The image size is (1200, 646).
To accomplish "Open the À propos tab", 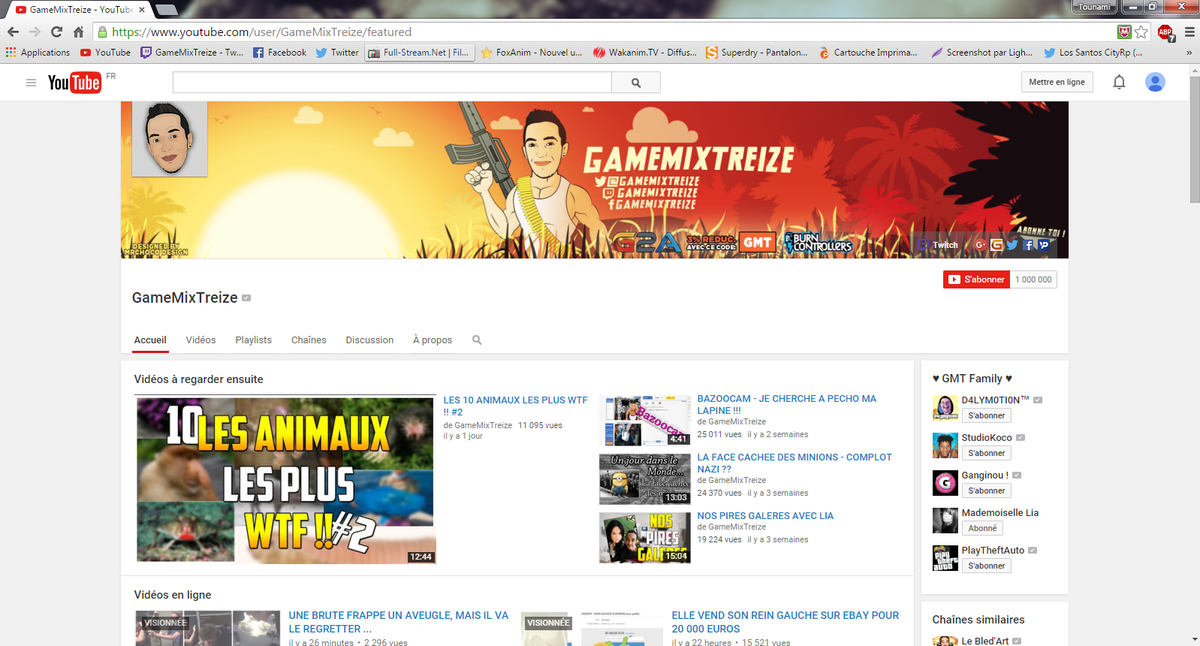I will coord(433,340).
